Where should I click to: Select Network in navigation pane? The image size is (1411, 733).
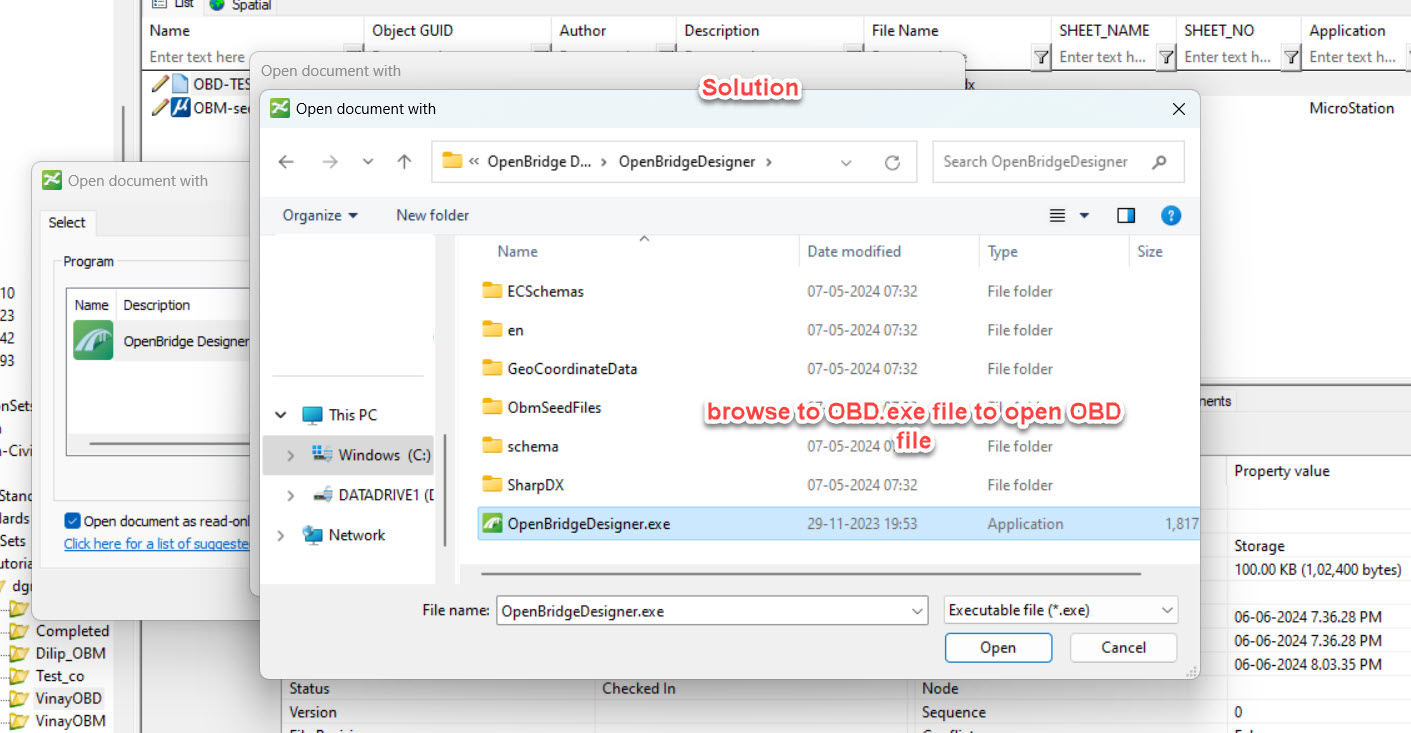344,535
